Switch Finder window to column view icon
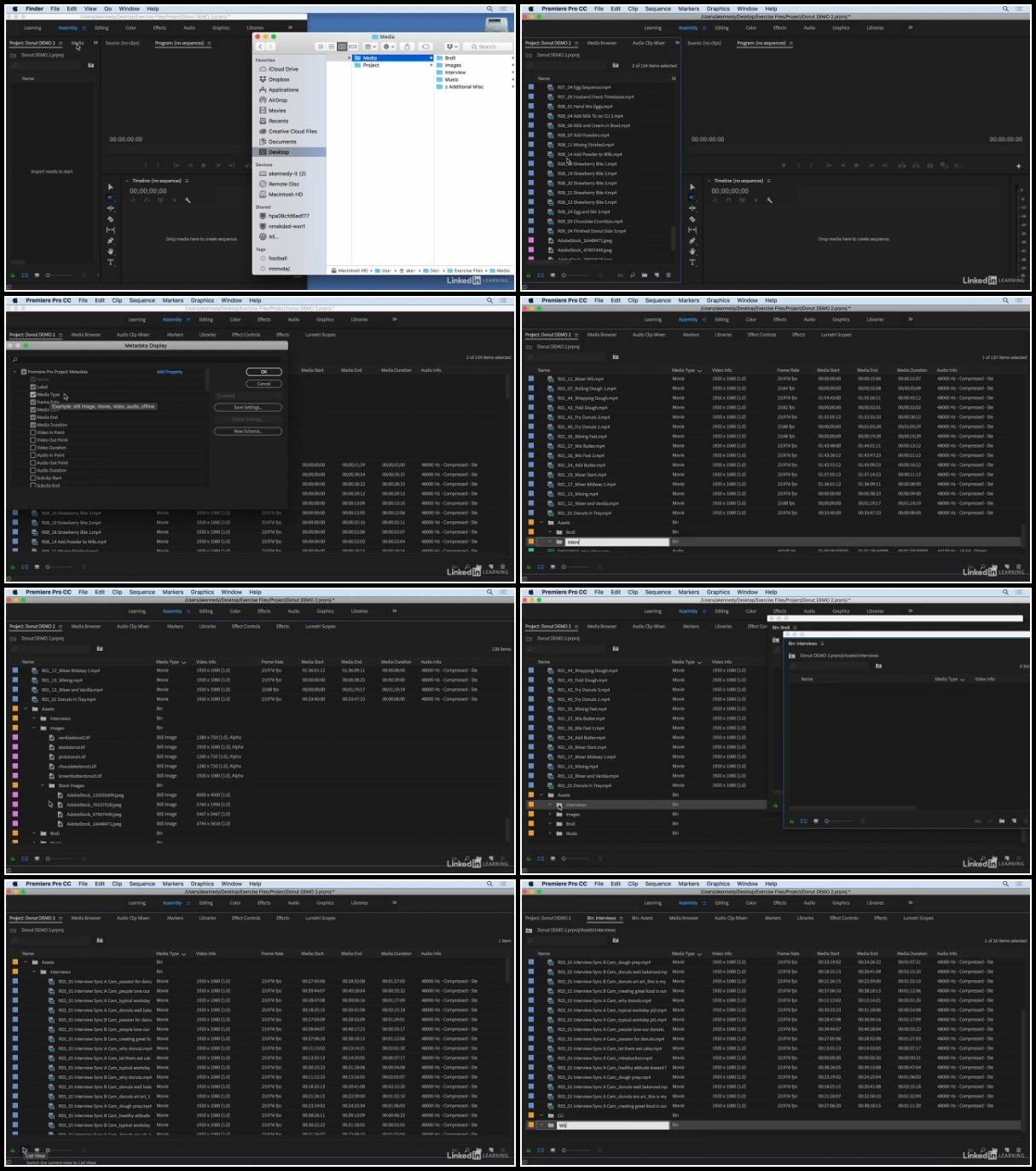1036x1171 pixels. pyautogui.click(x=341, y=46)
